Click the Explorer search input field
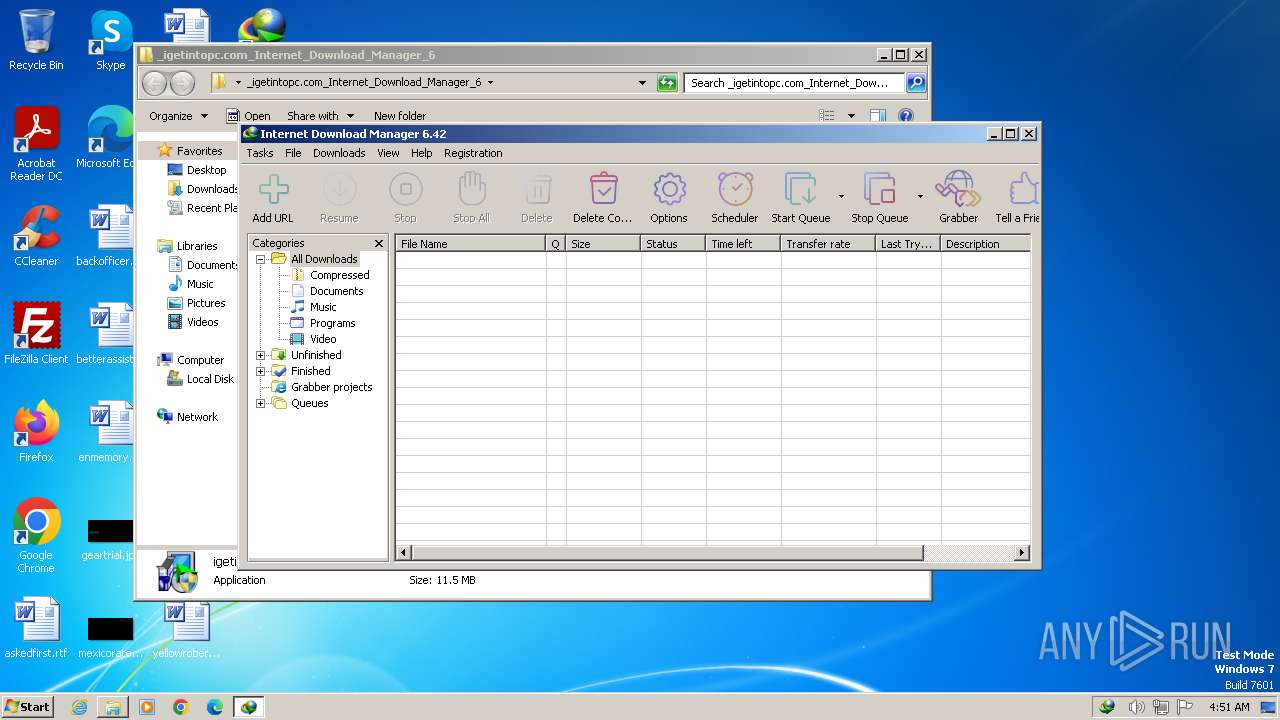 point(794,83)
